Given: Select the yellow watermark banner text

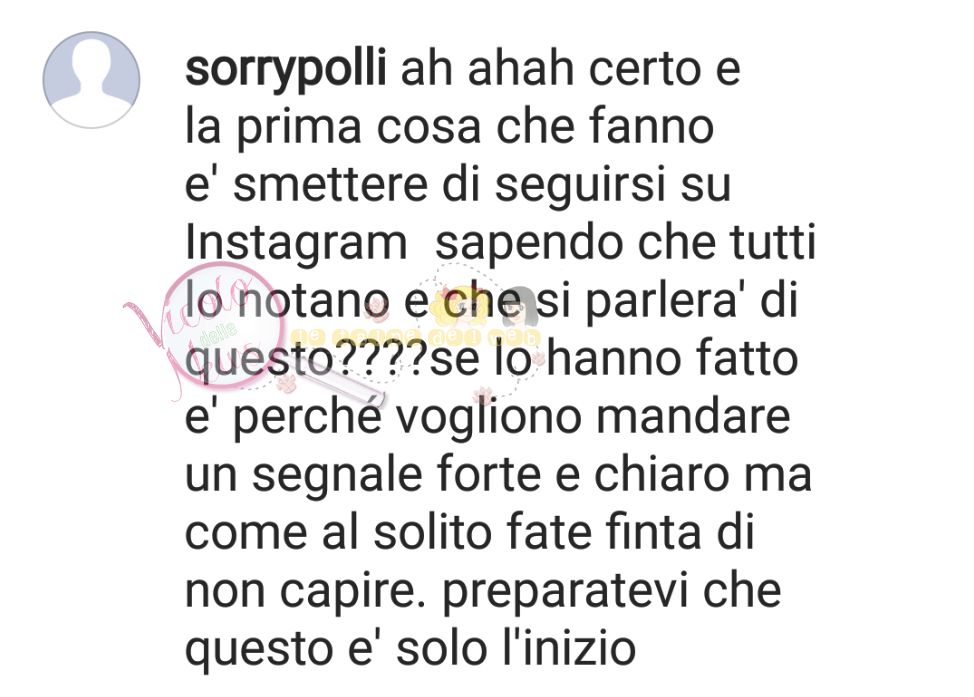Looking at the screenshot, I should pos(416,337).
